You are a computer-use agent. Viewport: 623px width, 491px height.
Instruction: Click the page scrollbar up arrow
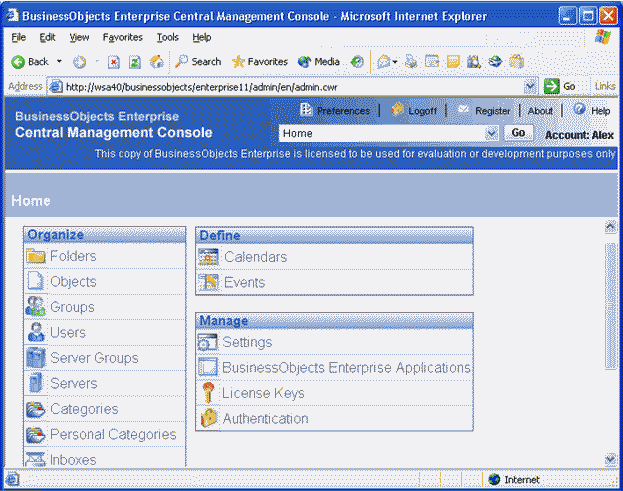click(x=610, y=227)
